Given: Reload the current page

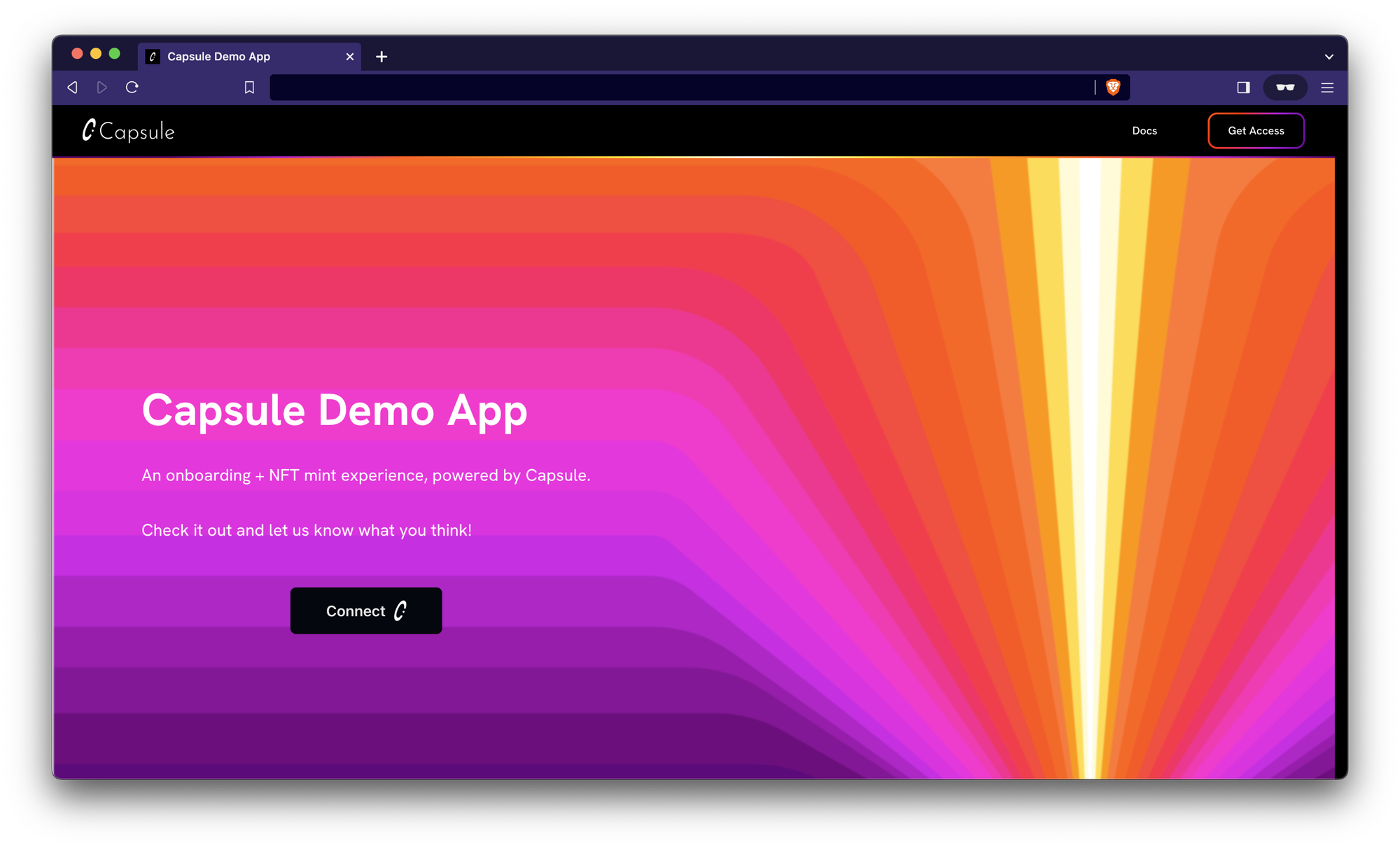Looking at the screenshot, I should (132, 88).
